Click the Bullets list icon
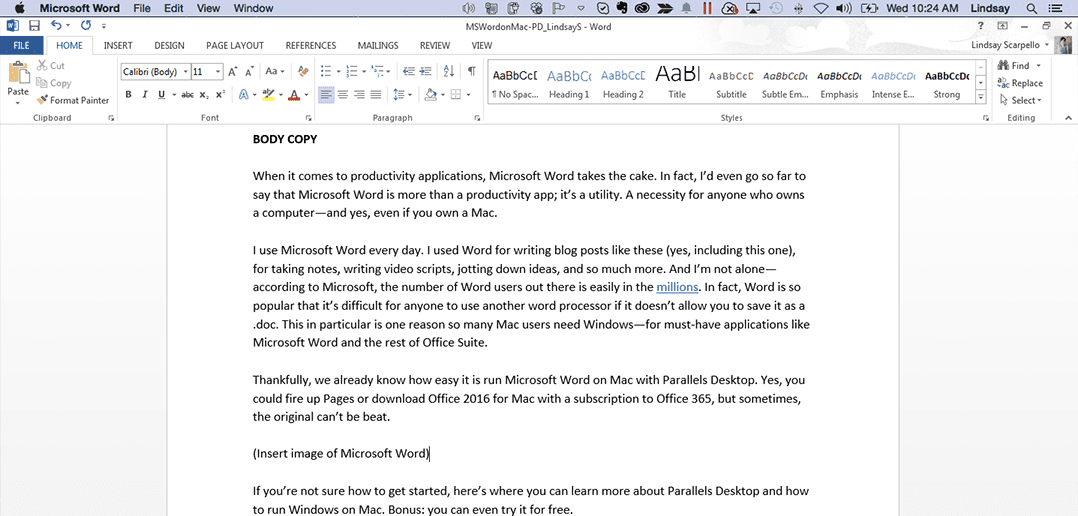The image size is (1078, 516). (x=326, y=71)
